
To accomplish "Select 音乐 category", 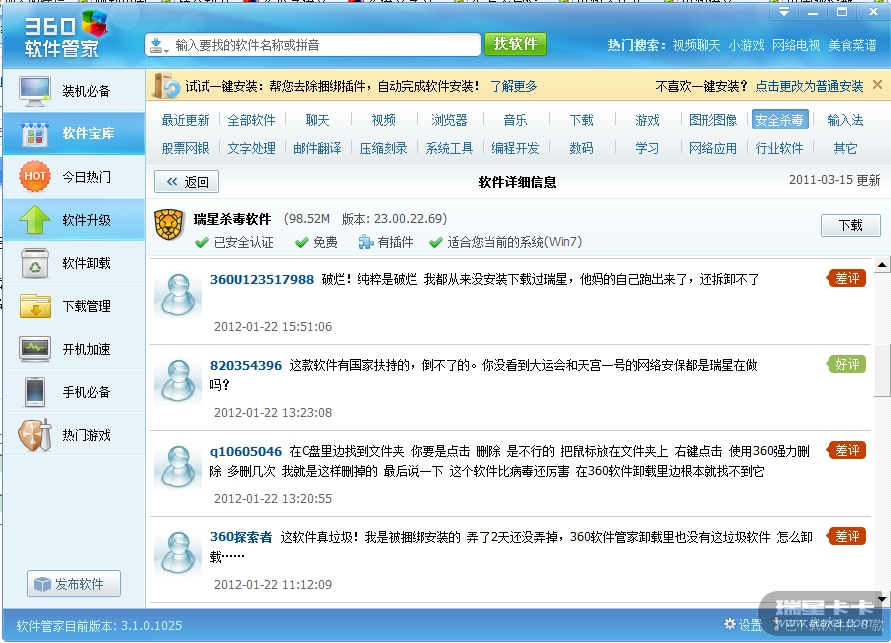I will tap(515, 120).
